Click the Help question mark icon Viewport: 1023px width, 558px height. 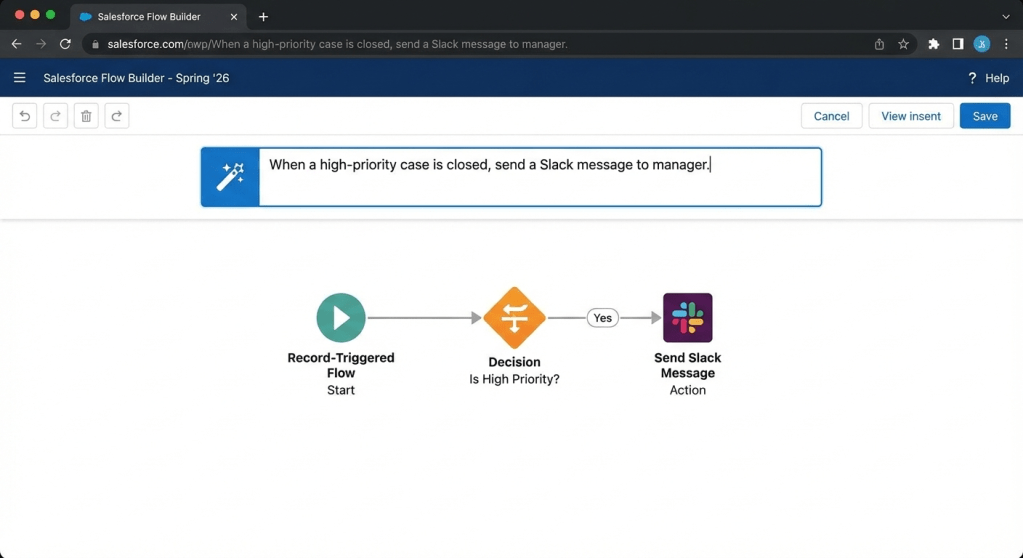pos(972,78)
